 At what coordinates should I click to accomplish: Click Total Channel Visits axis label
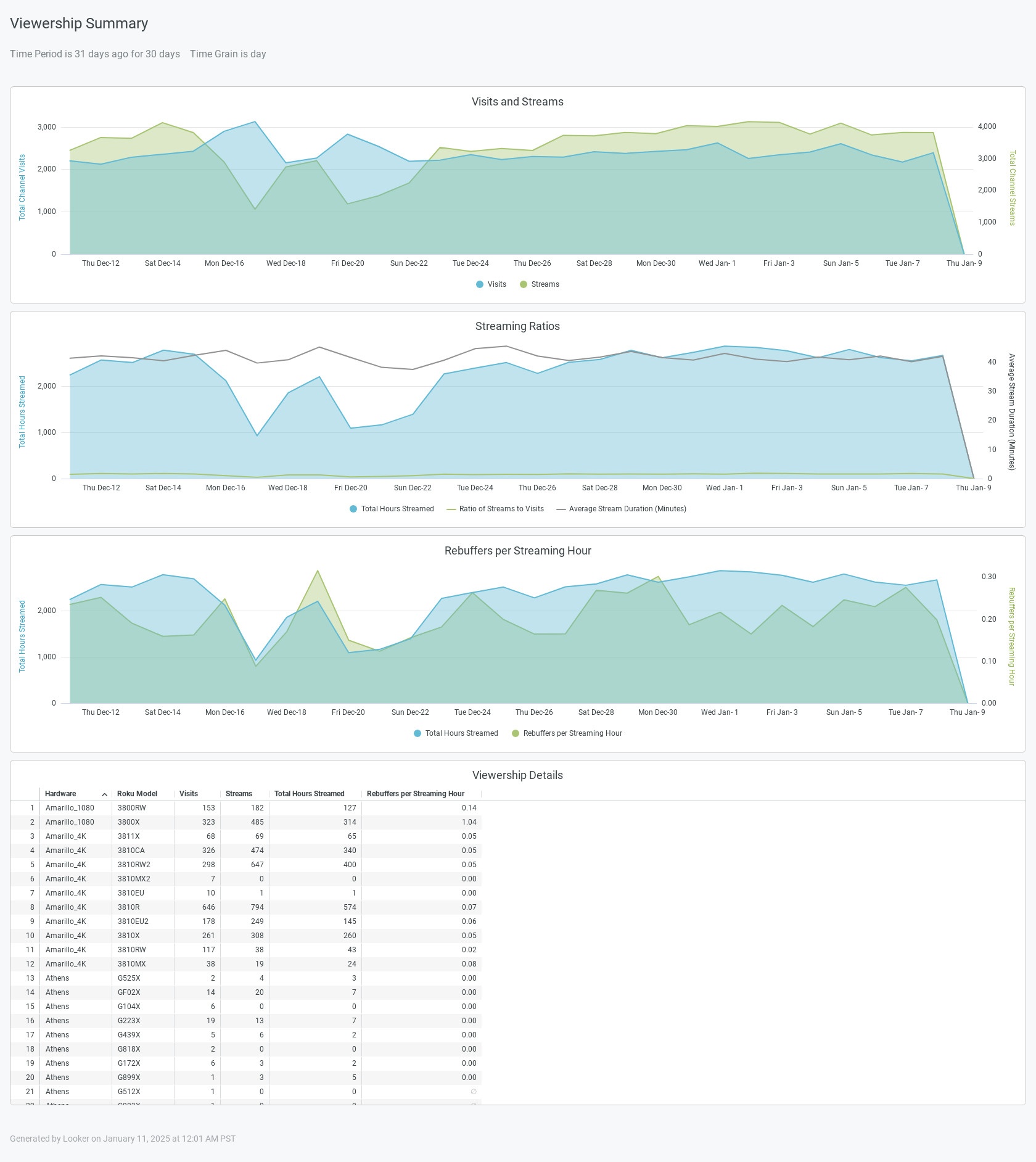coord(22,187)
